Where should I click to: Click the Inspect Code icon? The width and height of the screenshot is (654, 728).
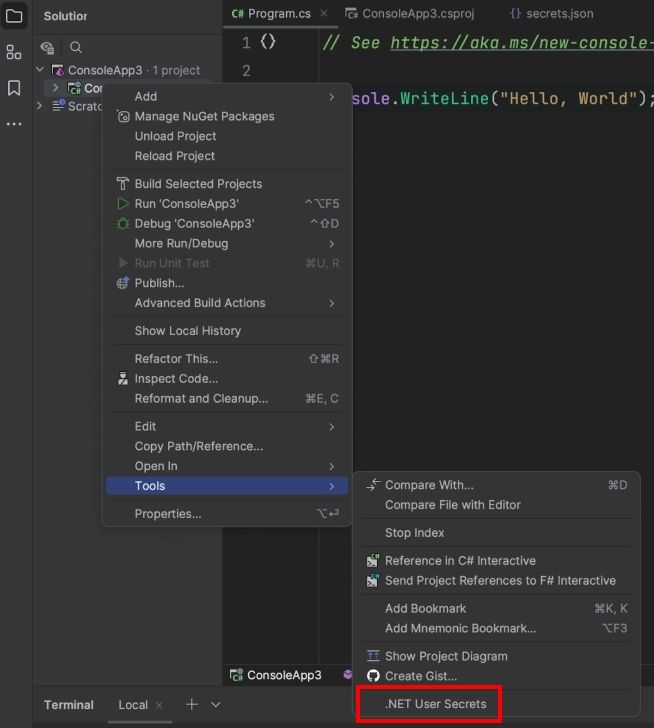[123, 378]
